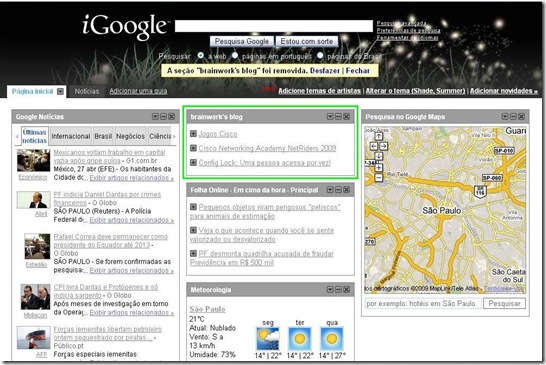Select the Ciência news tab

click(x=160, y=136)
